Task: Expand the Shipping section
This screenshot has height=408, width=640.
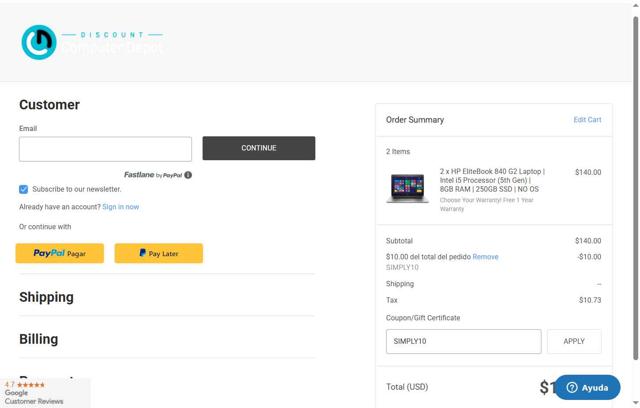Action: click(46, 297)
